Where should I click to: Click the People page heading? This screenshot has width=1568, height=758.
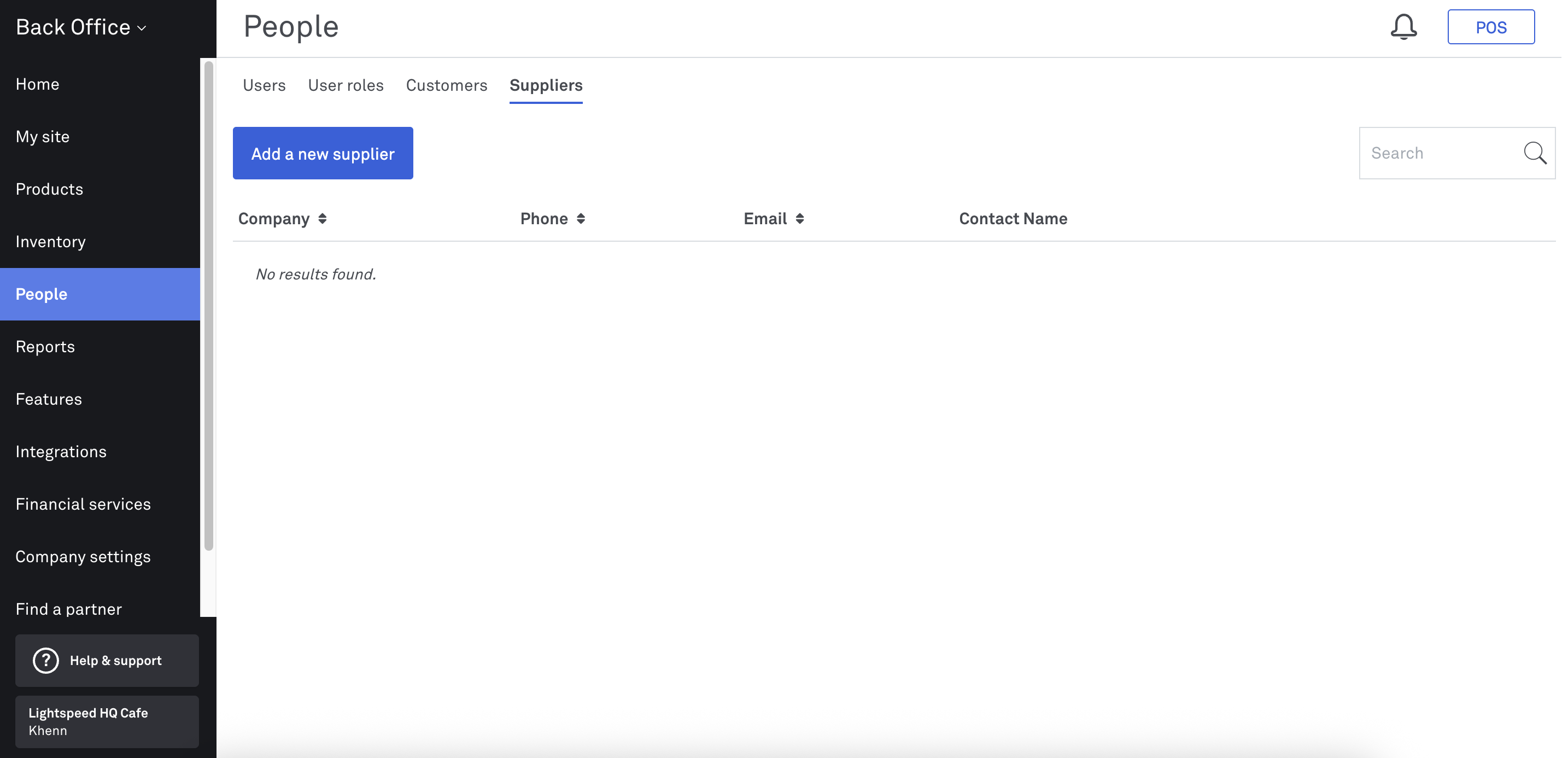pyautogui.click(x=291, y=27)
